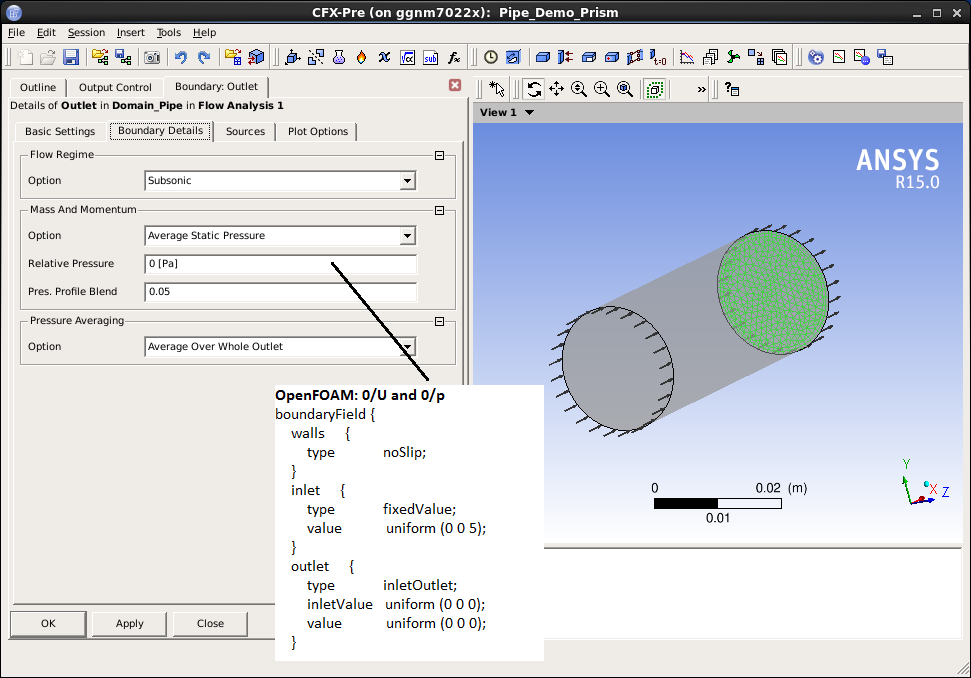This screenshot has height=678, width=971.
Task: Click the camera snapshot icon
Action: pos(152,58)
